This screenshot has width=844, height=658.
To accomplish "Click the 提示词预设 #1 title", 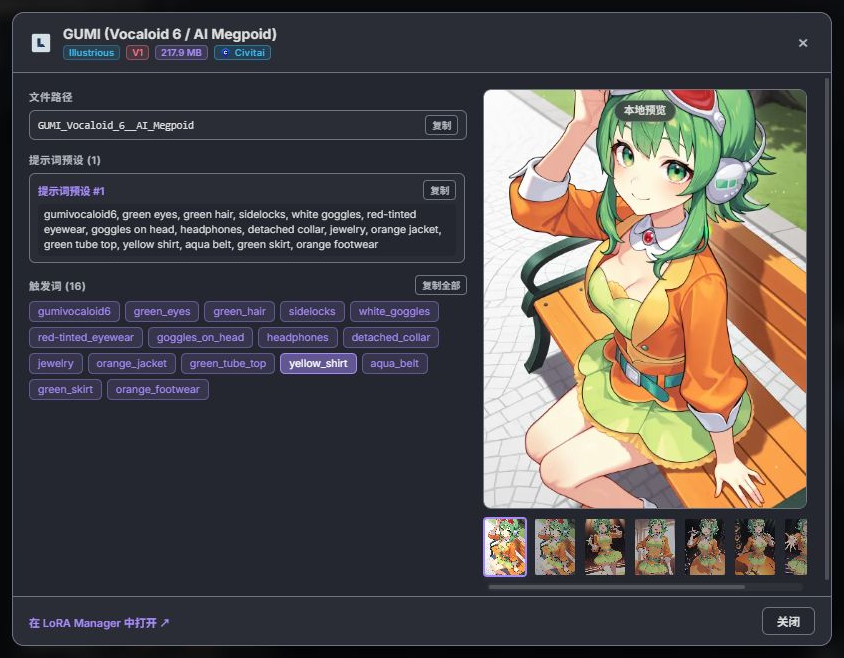I will click(71, 191).
